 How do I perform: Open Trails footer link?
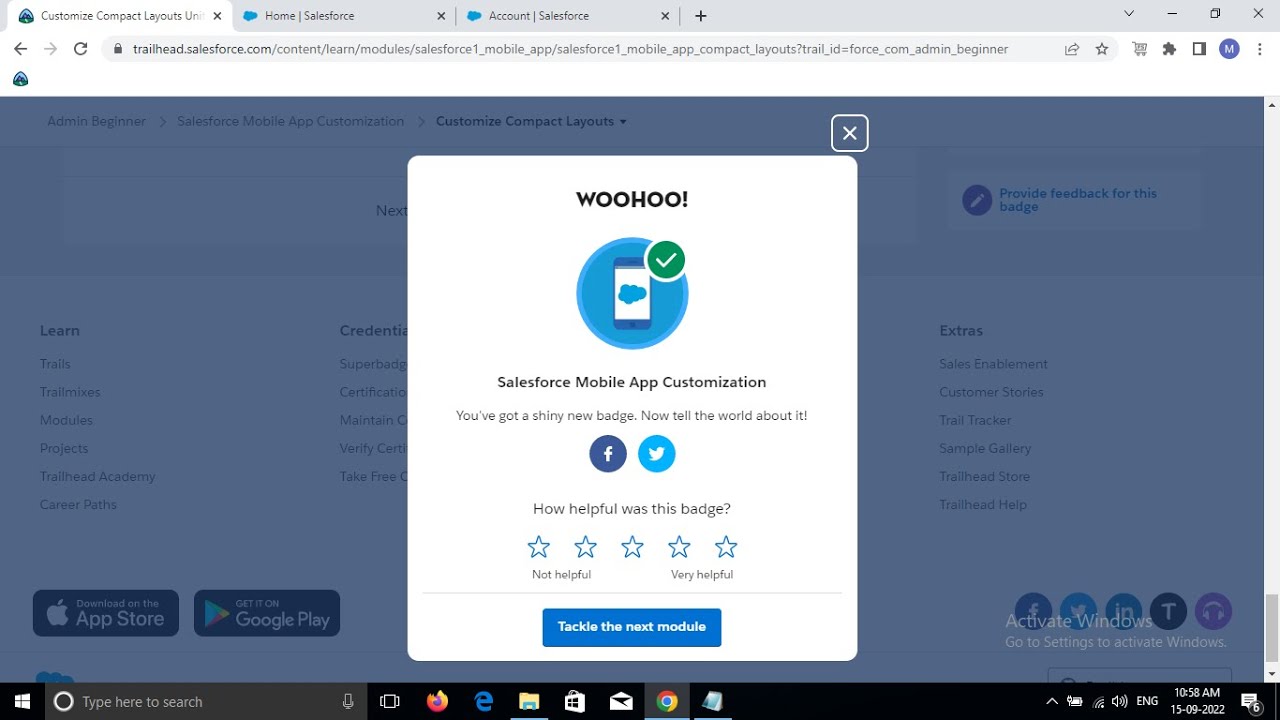coord(55,364)
